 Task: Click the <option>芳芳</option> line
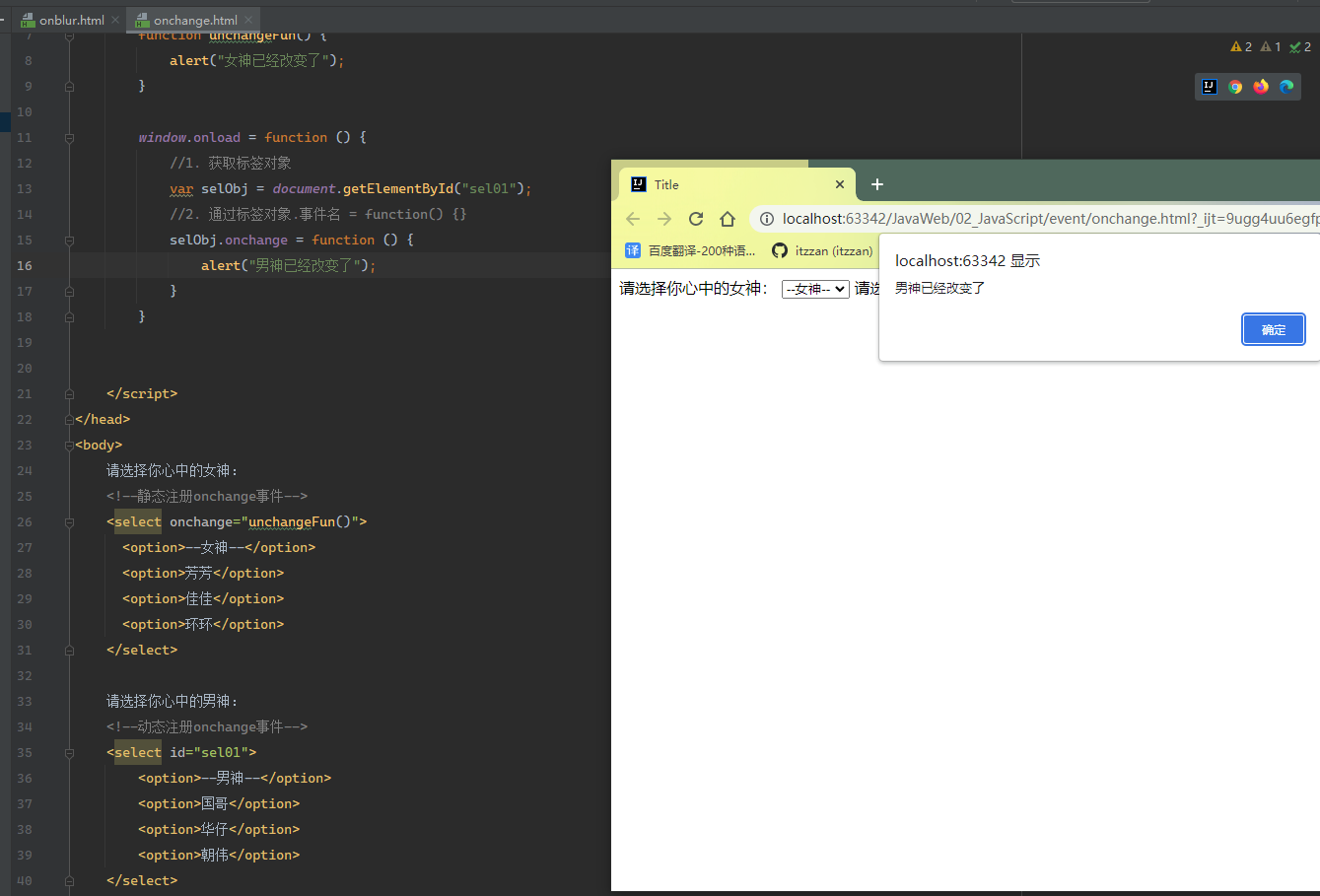click(x=203, y=573)
